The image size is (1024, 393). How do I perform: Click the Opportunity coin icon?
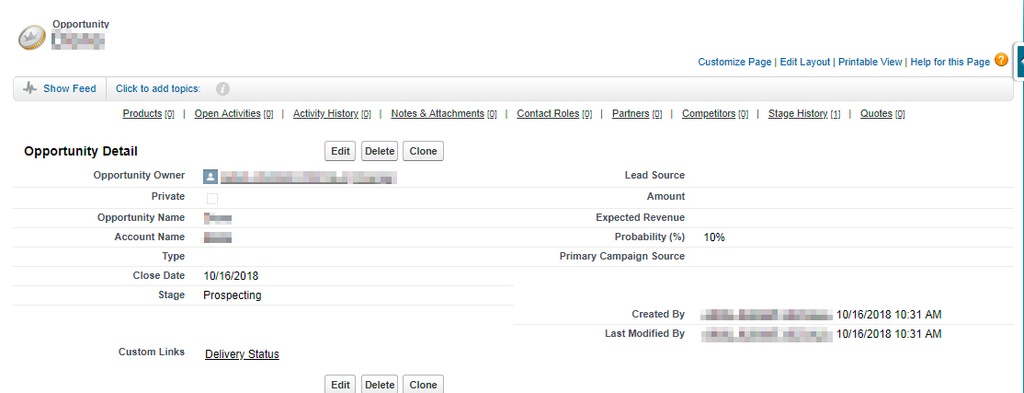pos(32,38)
